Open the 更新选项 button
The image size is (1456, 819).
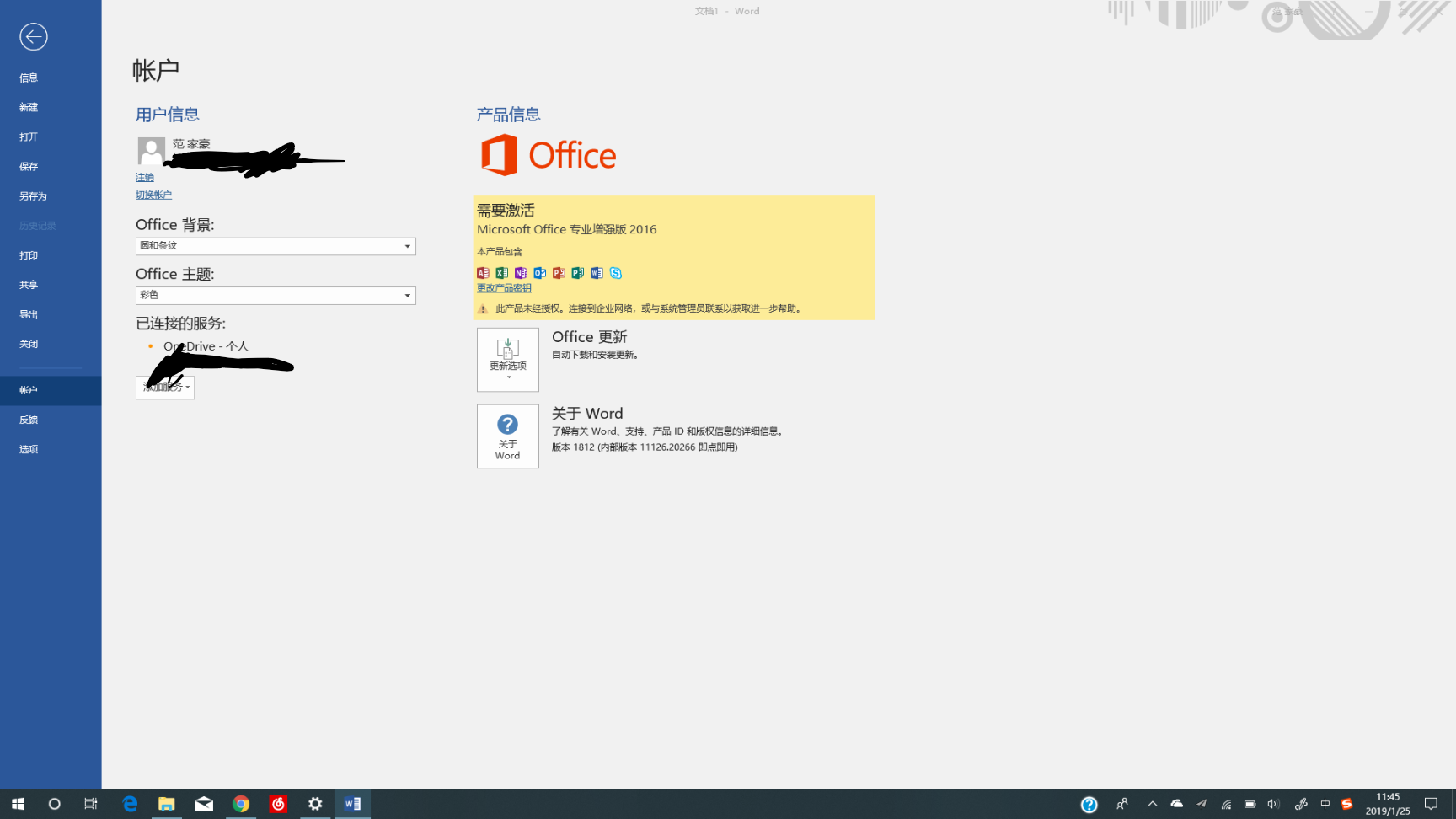click(x=508, y=360)
